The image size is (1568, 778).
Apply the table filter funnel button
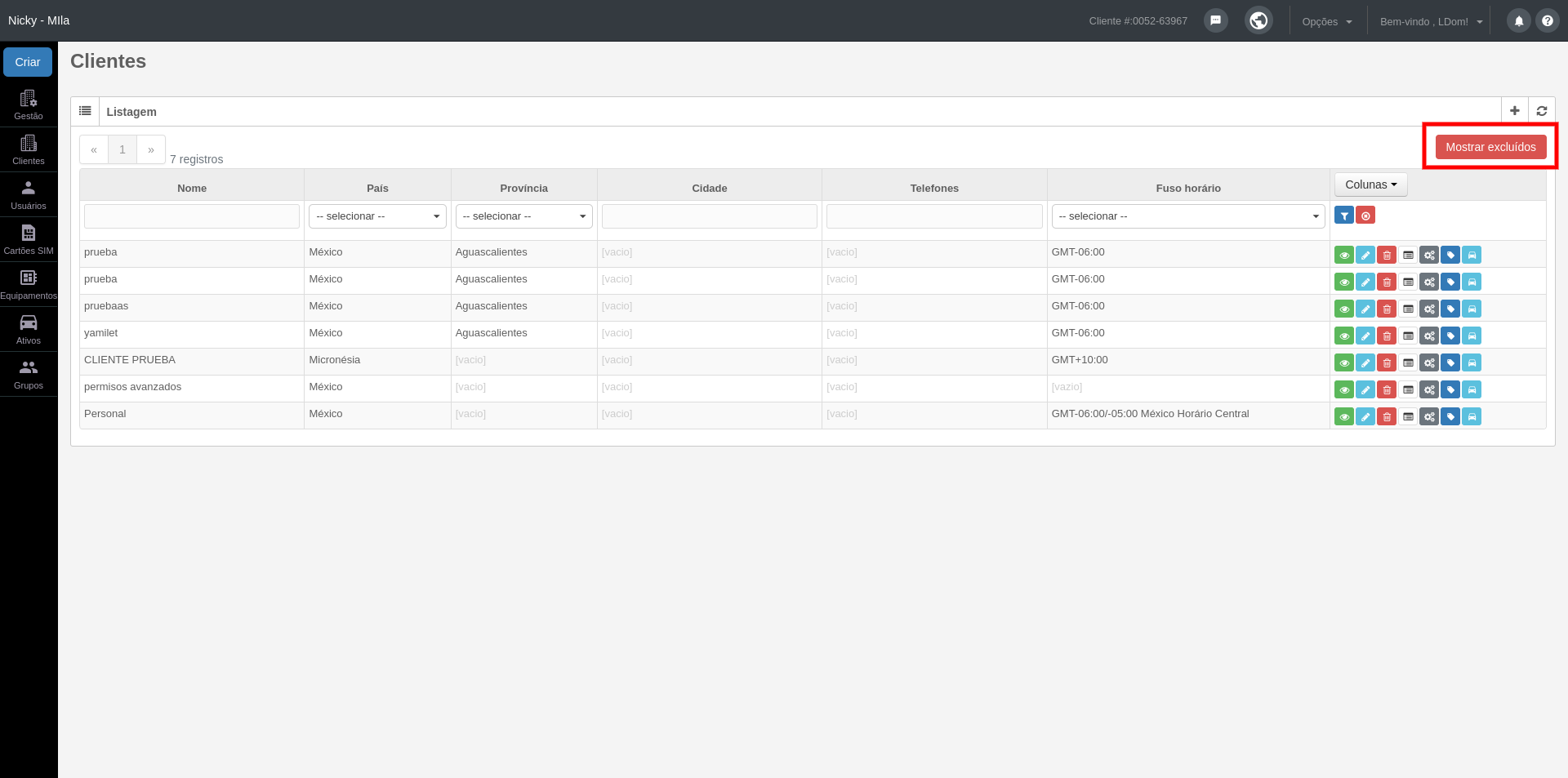(x=1344, y=216)
